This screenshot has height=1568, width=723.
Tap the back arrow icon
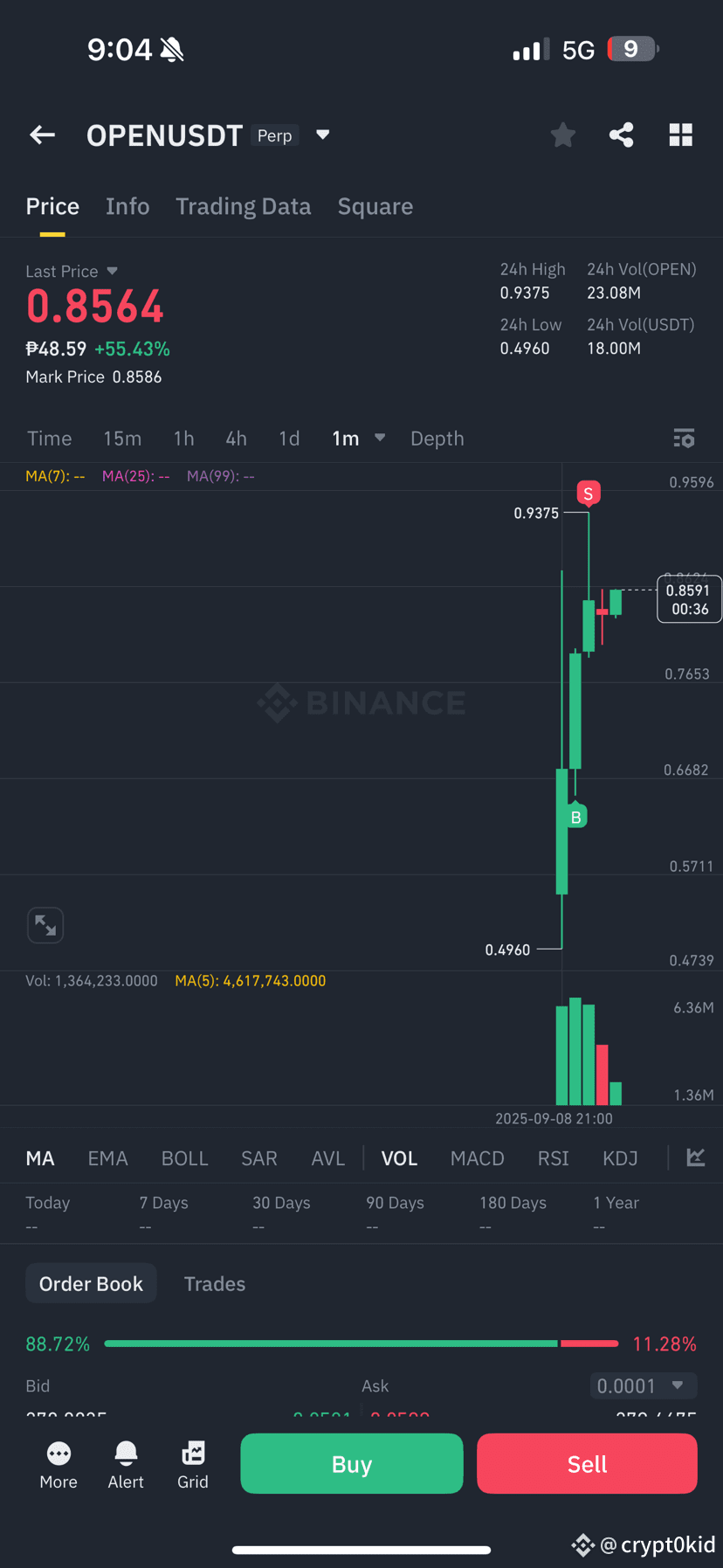coord(42,135)
